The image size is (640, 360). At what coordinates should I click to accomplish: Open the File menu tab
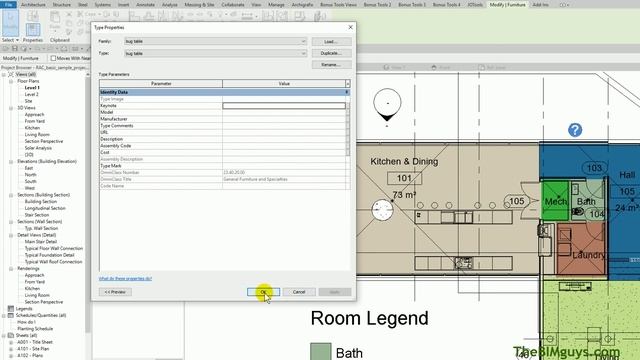click(8, 4)
